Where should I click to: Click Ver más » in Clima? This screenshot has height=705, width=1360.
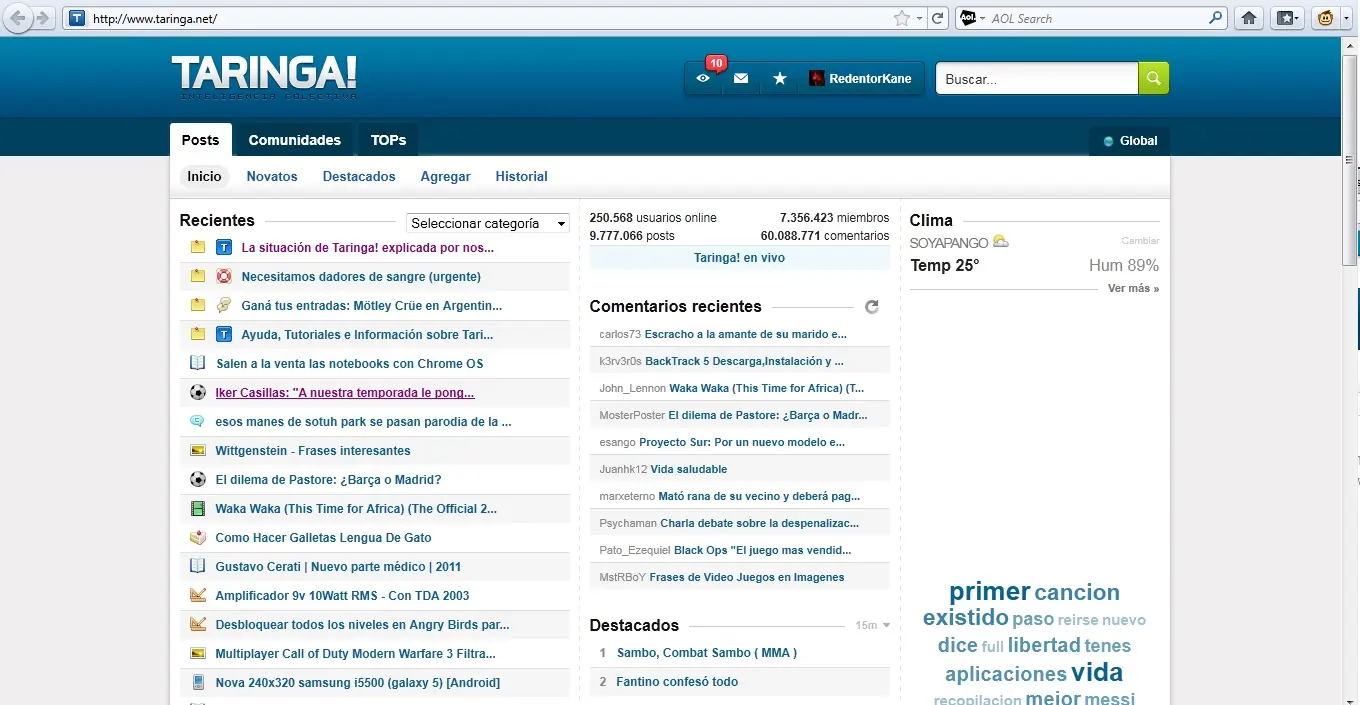[1134, 288]
